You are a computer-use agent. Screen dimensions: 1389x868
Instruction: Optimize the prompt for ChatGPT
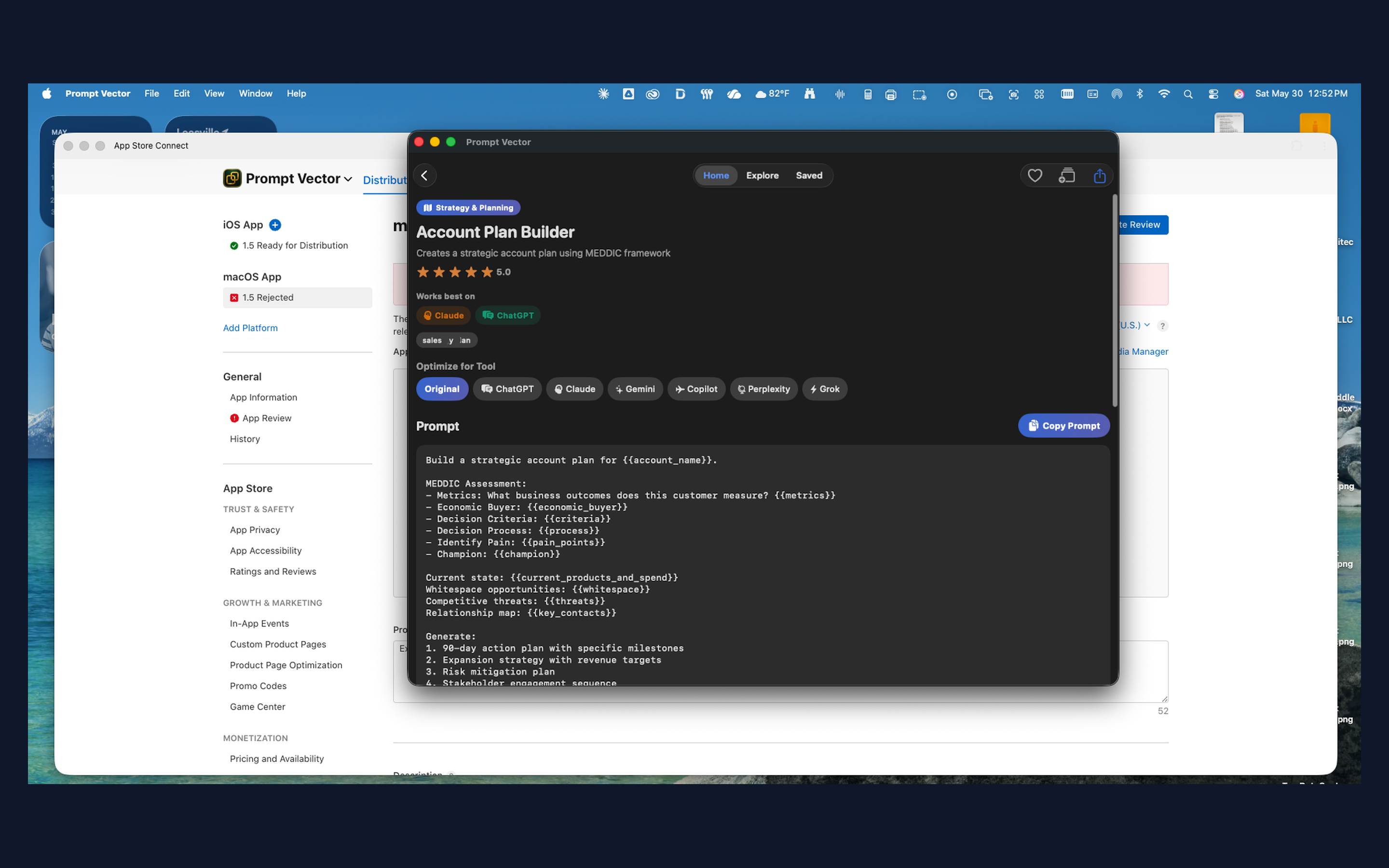click(507, 389)
